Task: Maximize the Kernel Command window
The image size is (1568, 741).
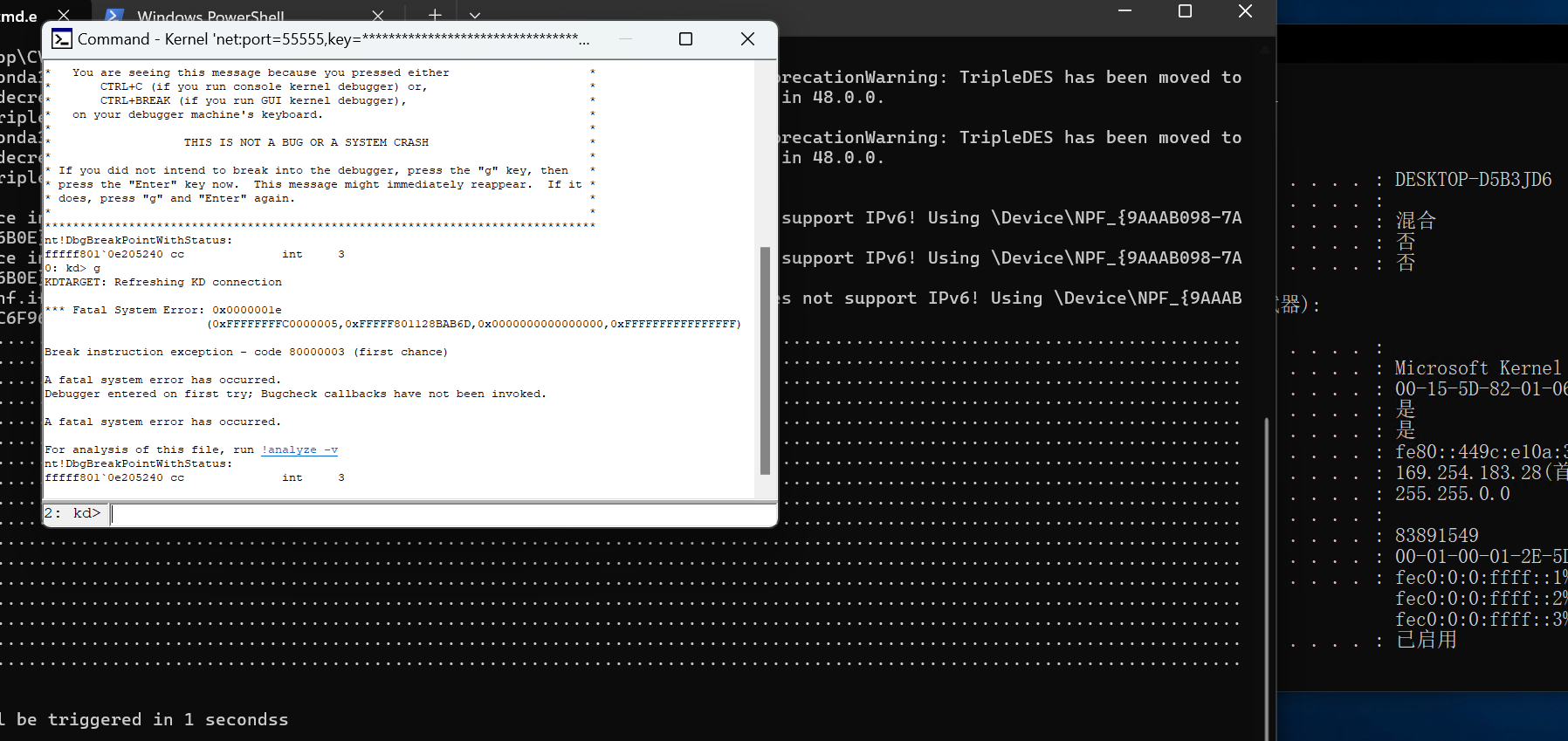Action: coord(685,39)
